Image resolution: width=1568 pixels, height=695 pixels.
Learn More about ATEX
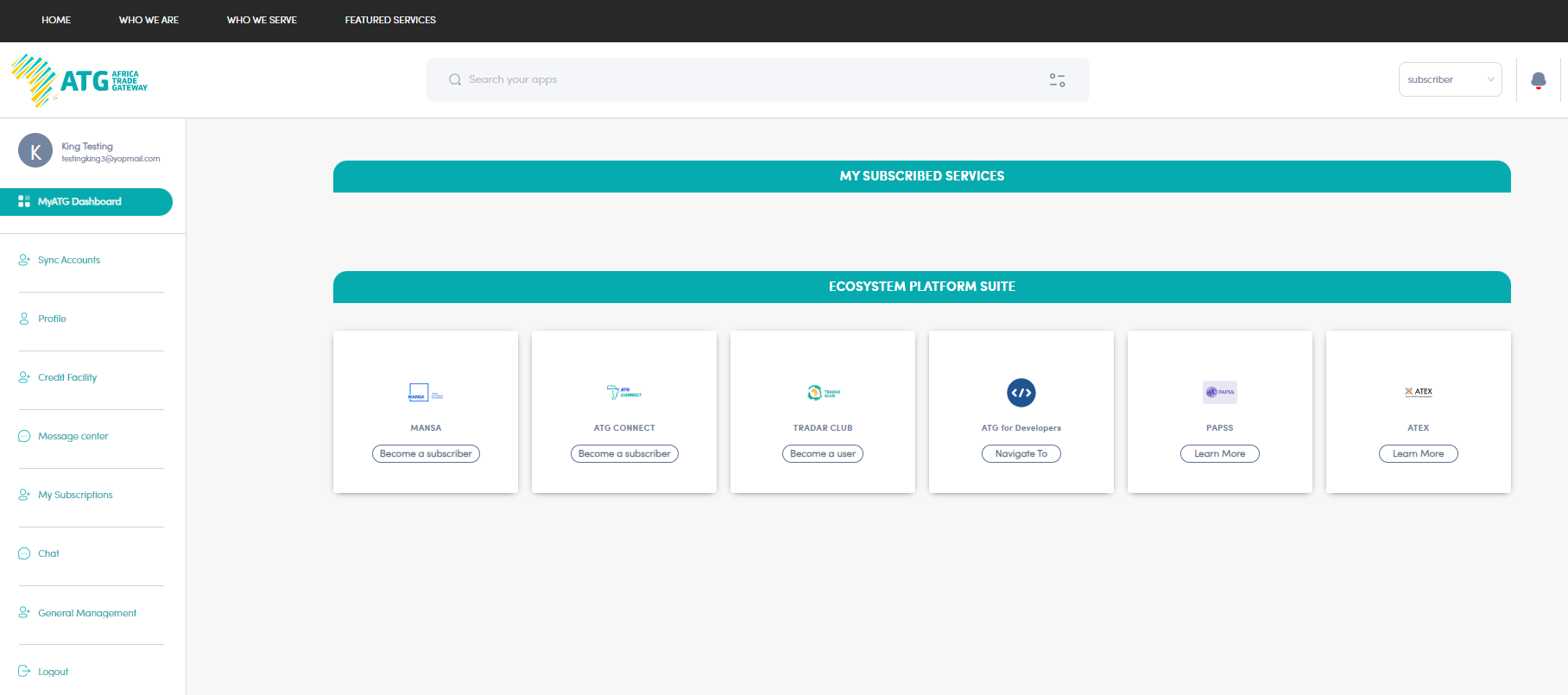coord(1419,453)
